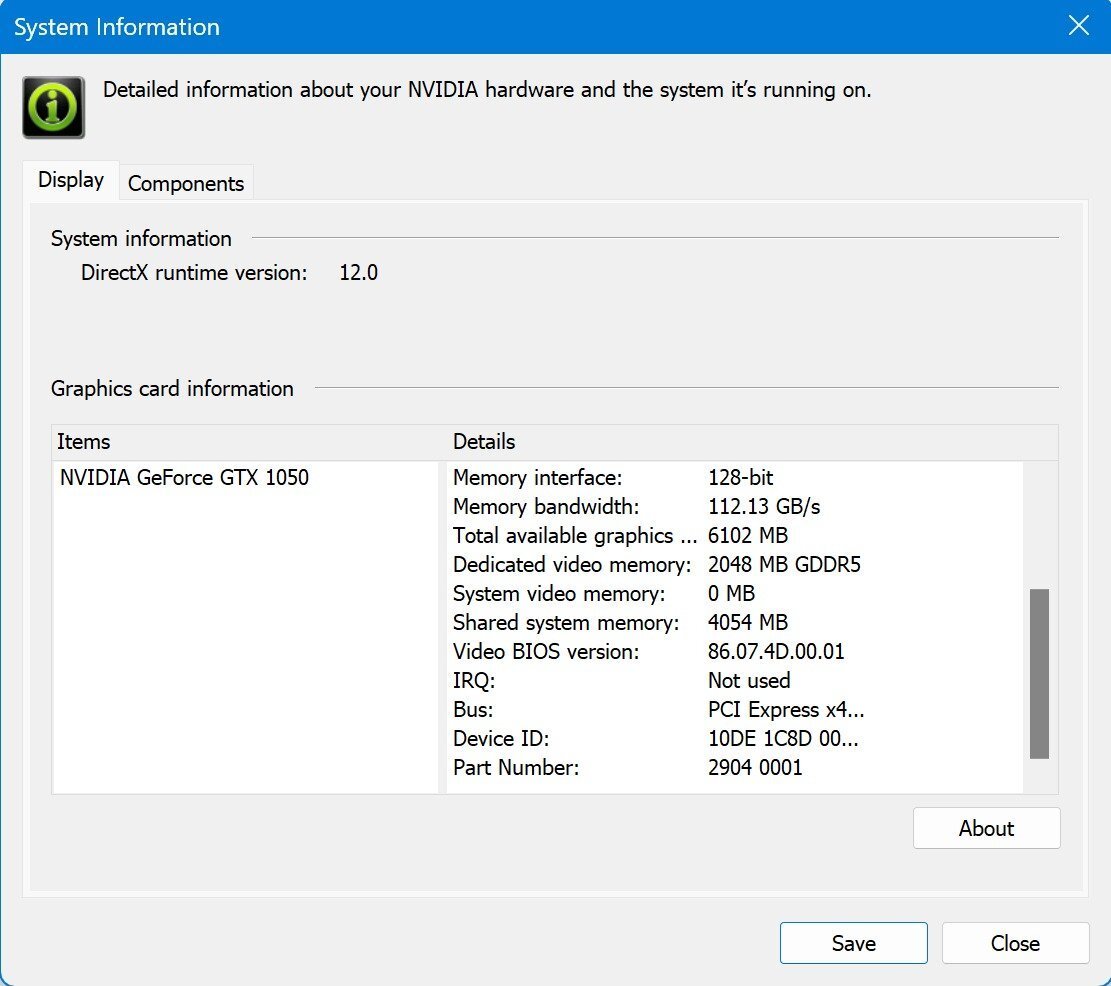Click the 2048 MB GDDR5 value
The image size is (1111, 986).
[x=784, y=565]
